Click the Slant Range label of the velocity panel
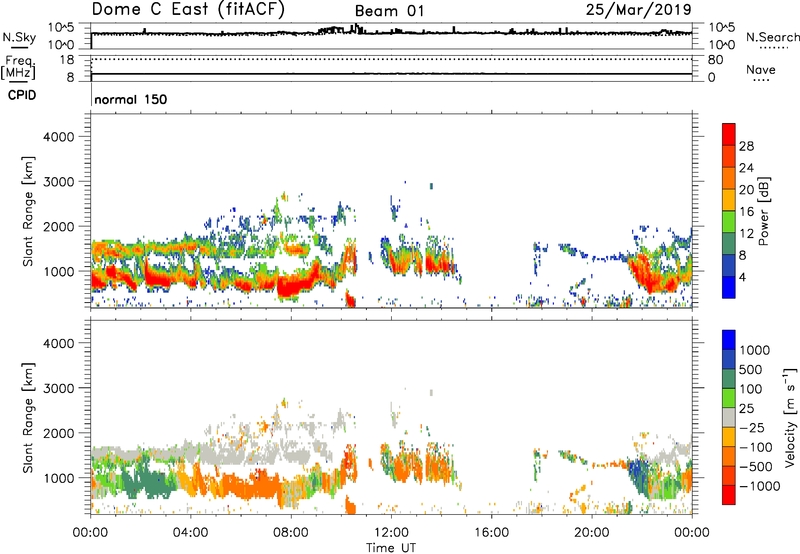This screenshot has width=800, height=554. point(28,418)
